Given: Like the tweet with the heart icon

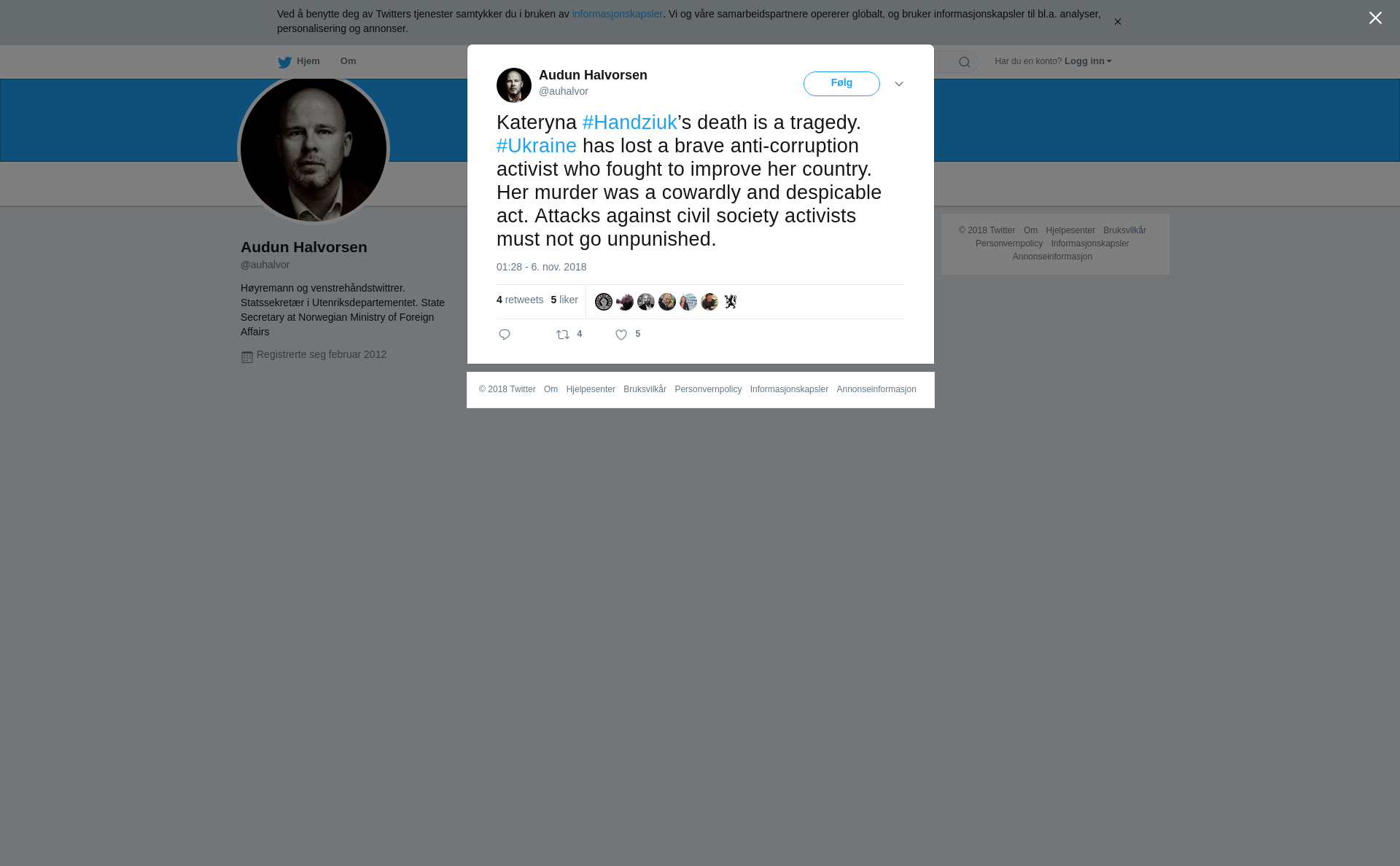Looking at the screenshot, I should (621, 335).
